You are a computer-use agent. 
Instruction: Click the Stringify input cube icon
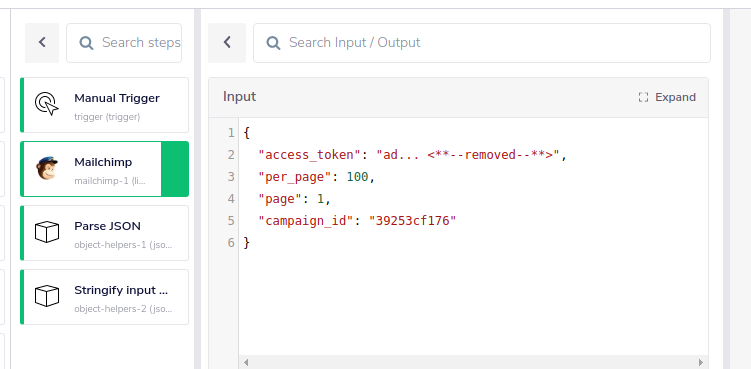pyautogui.click(x=47, y=296)
